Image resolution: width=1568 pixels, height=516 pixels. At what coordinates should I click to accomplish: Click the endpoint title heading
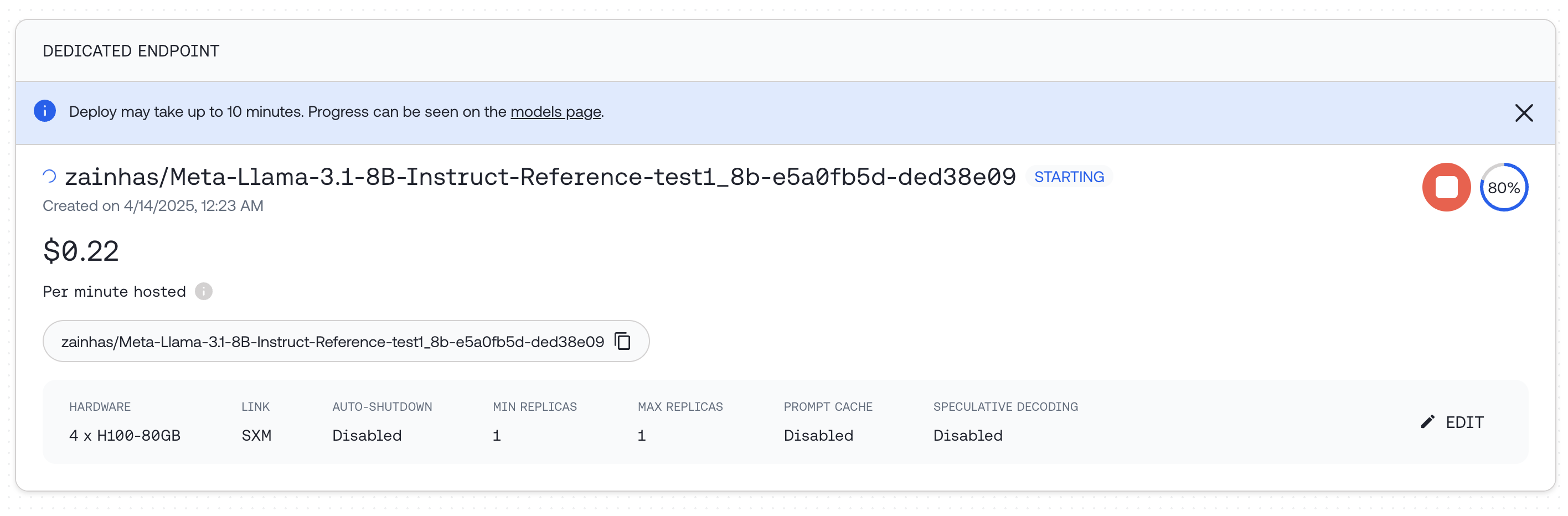pyautogui.click(x=540, y=177)
